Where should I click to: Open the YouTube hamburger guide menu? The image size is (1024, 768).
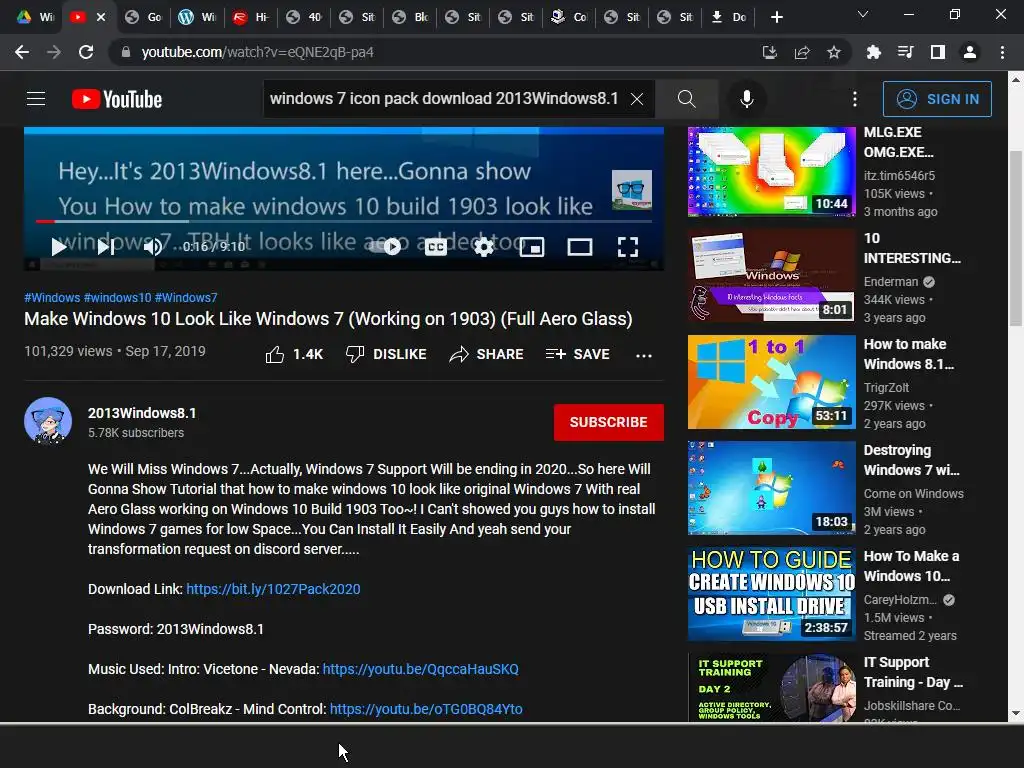pyautogui.click(x=36, y=99)
